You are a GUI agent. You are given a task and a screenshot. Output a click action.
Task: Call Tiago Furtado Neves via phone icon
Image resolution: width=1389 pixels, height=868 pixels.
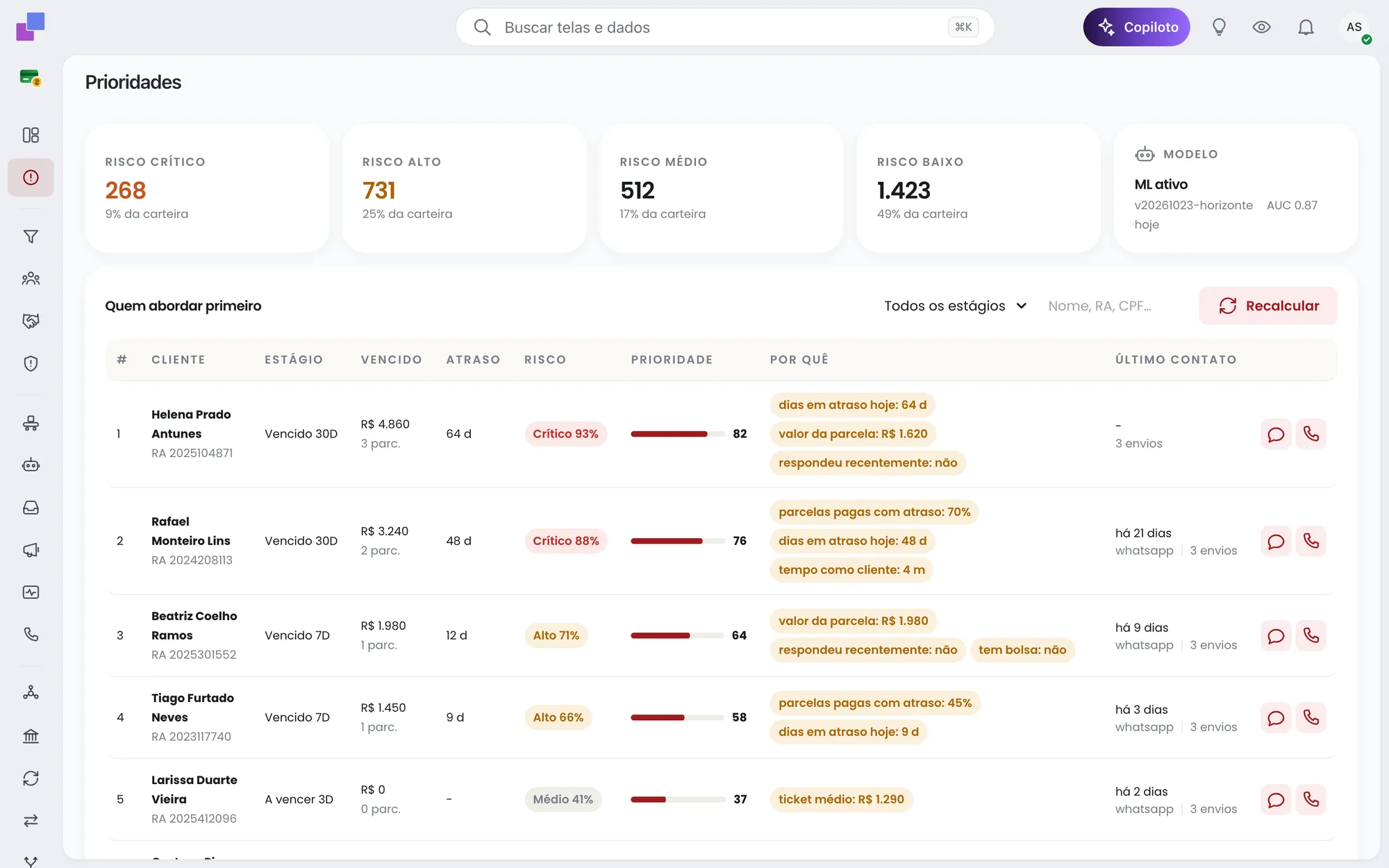coord(1311,717)
